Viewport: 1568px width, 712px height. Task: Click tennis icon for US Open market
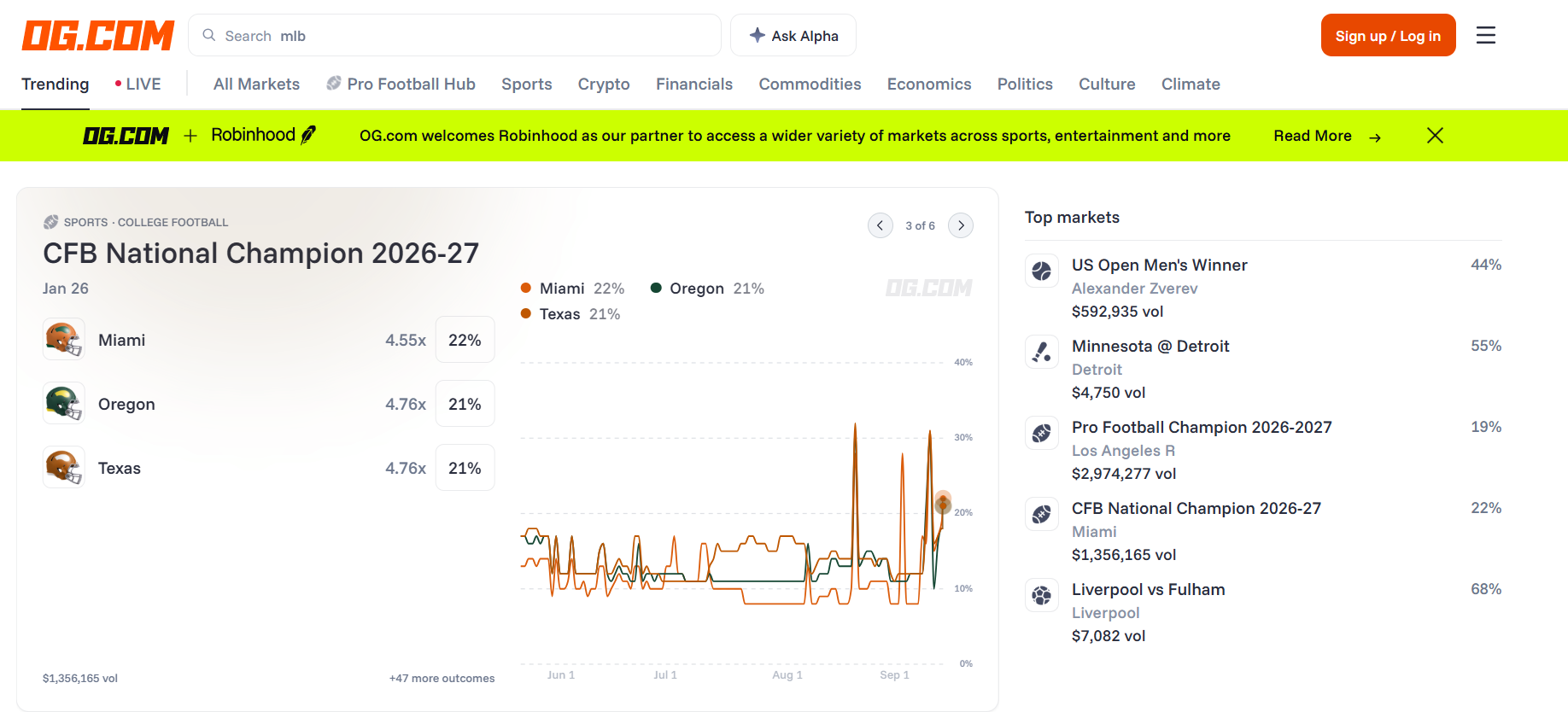coord(1042,271)
